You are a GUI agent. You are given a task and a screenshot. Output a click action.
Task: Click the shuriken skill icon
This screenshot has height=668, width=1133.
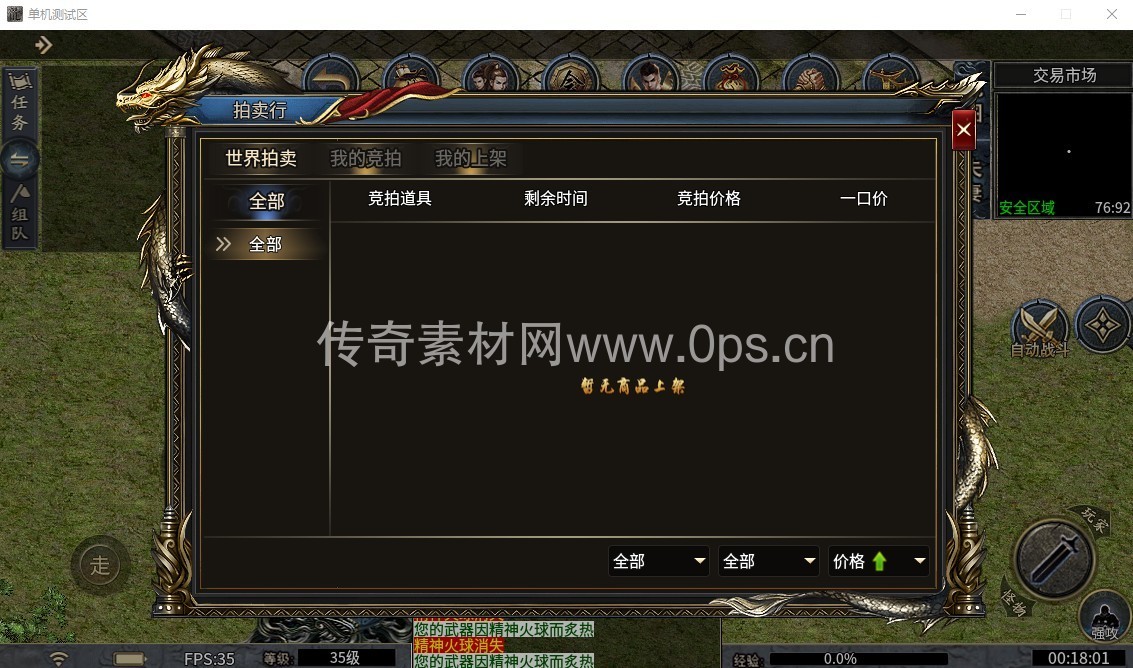click(x=1102, y=323)
